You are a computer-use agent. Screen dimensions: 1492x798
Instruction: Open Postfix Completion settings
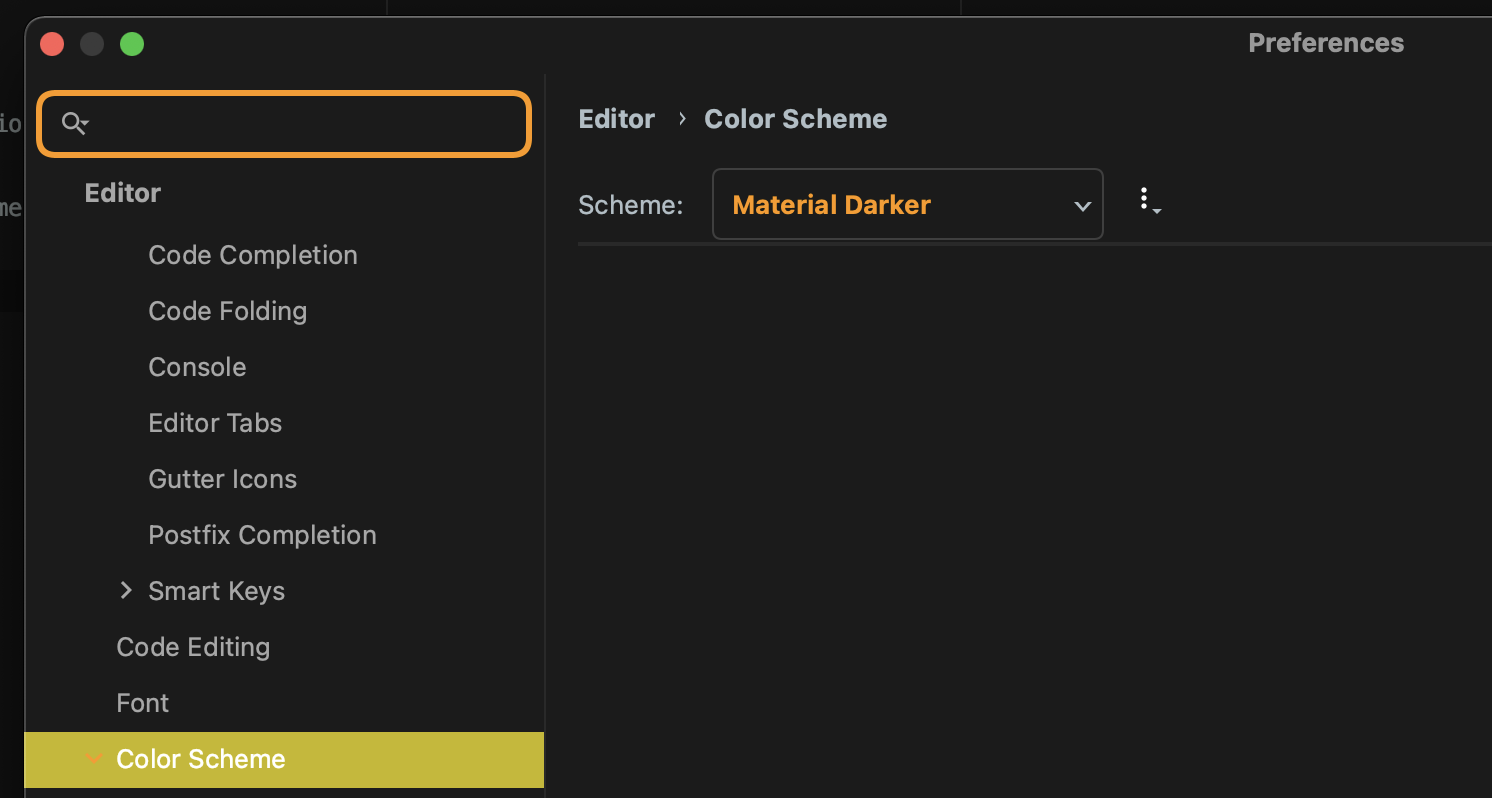[x=262, y=535]
